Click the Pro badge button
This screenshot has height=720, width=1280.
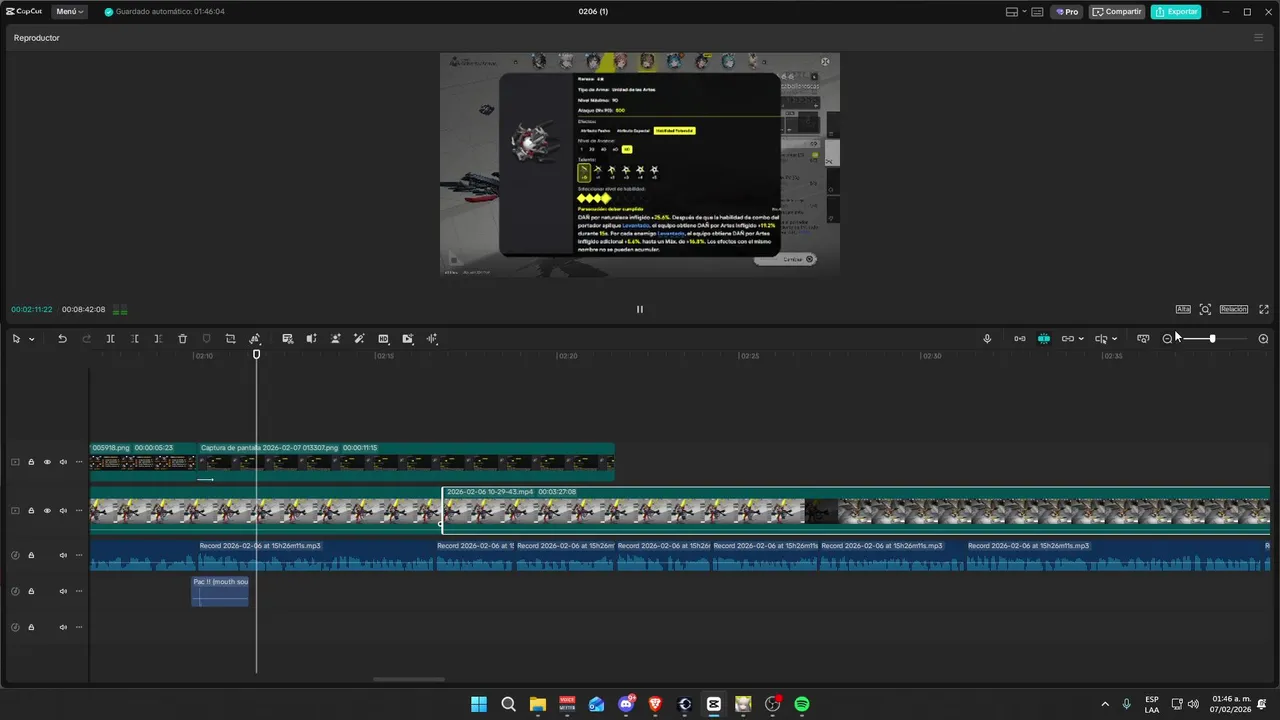(1067, 12)
